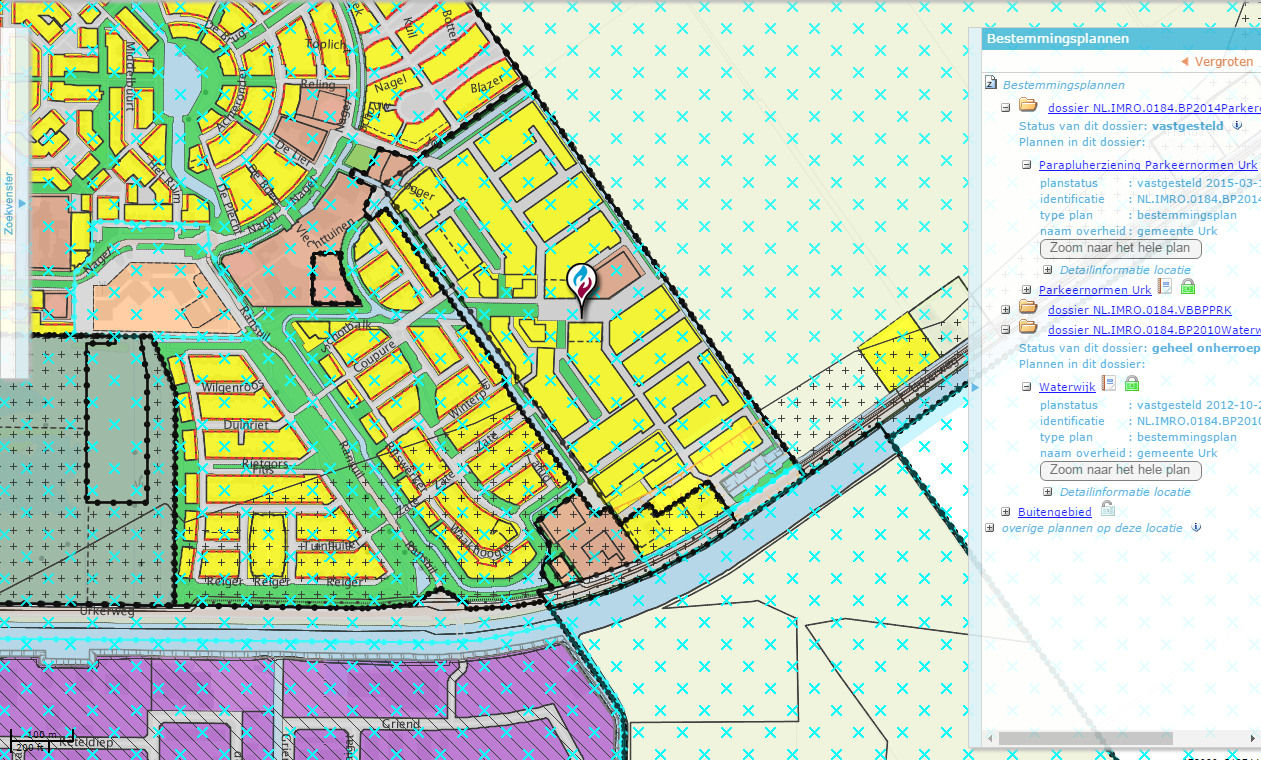Expand Detailinformatie locatie under Waterwijk

pyautogui.click(x=1046, y=492)
